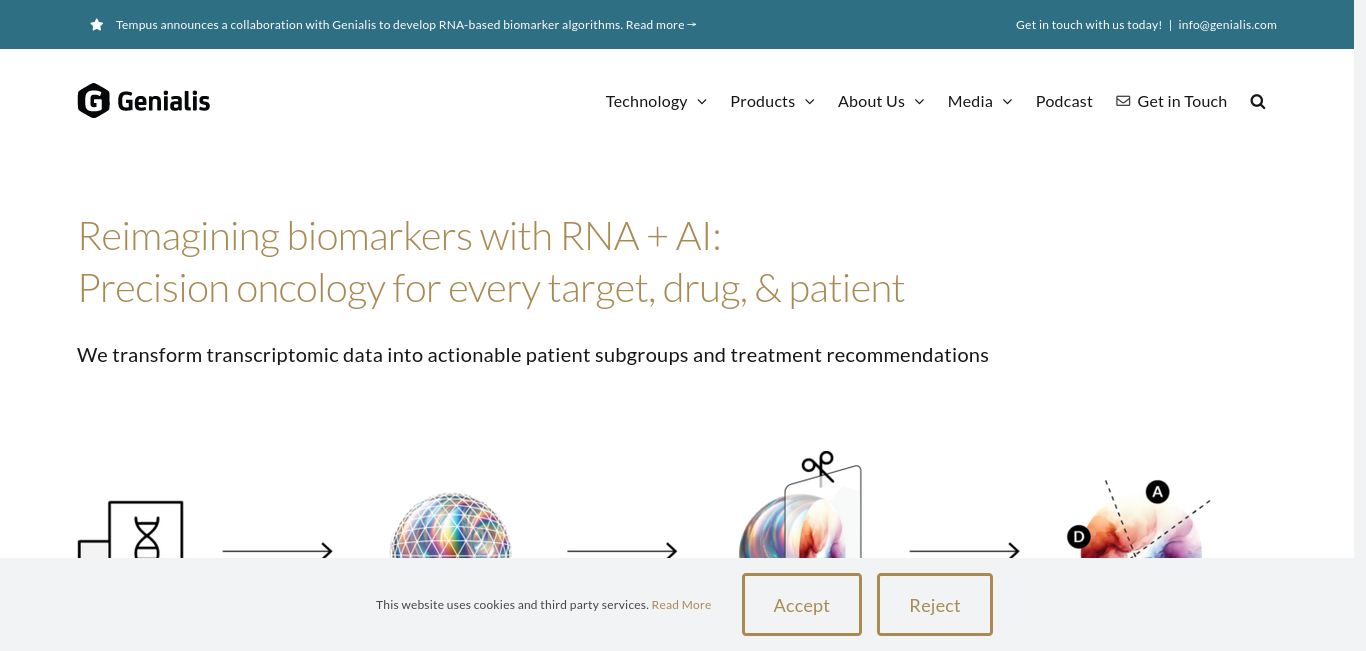Click the scissors icon above sphere
The width and height of the screenshot is (1366, 651).
point(818,465)
